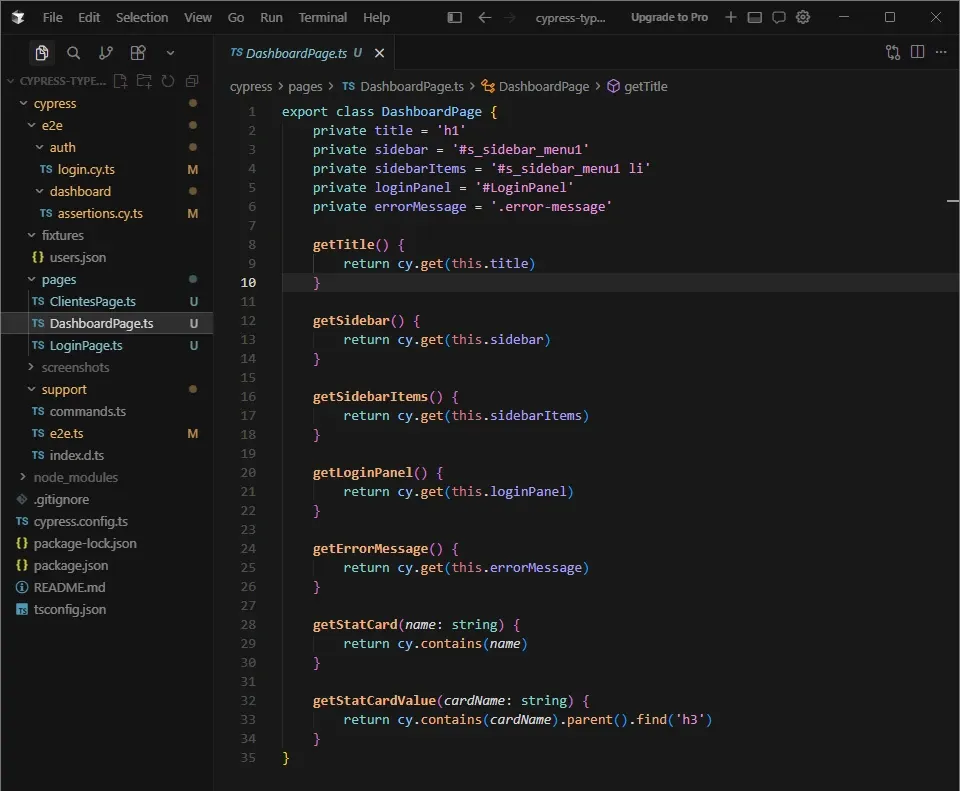Open the Selection menu
This screenshot has width=960, height=791.
pyautogui.click(x=142, y=18)
